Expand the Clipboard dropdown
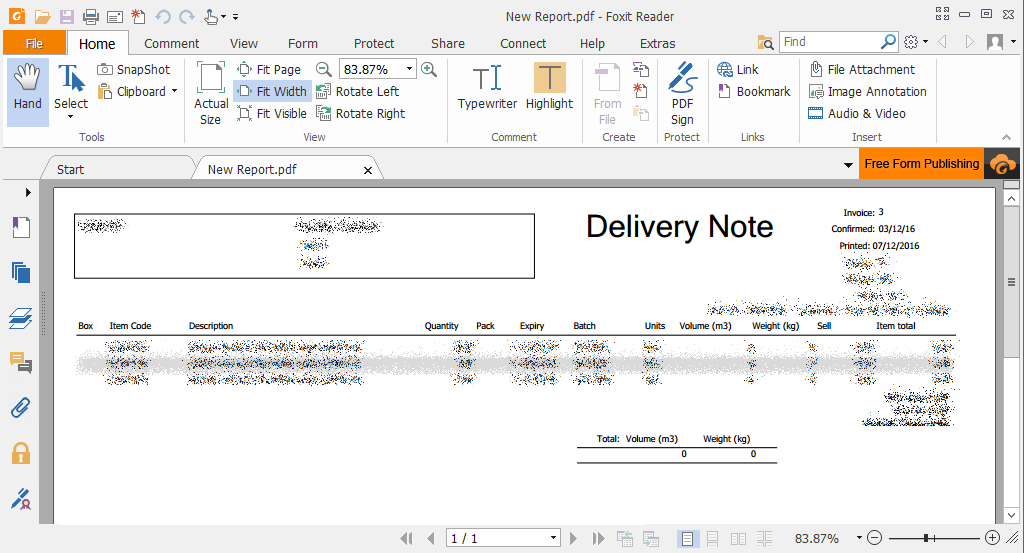Viewport: 1024px width, 553px height. tap(174, 92)
